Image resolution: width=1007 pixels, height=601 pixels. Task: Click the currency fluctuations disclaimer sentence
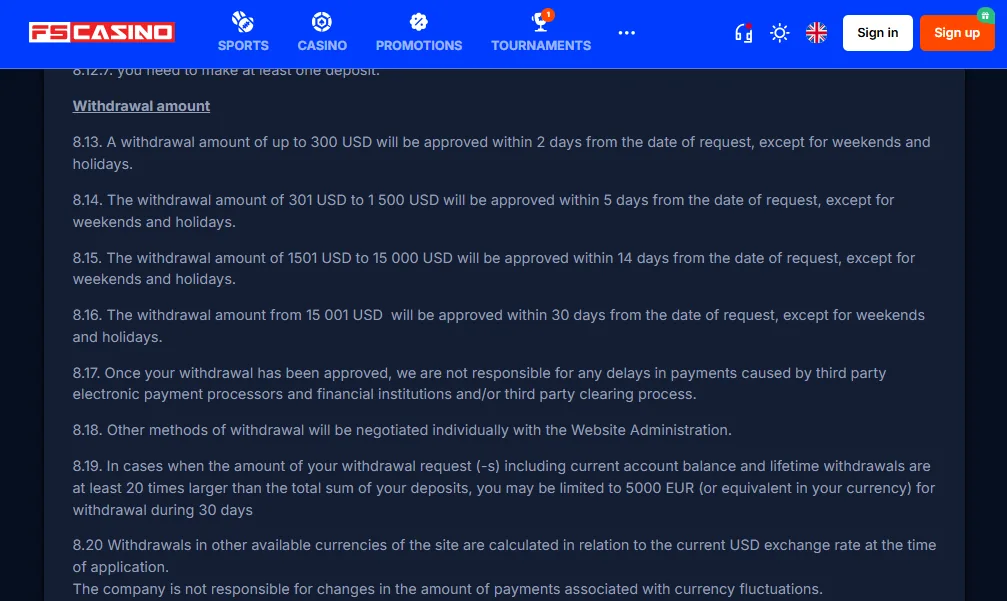pos(448,589)
